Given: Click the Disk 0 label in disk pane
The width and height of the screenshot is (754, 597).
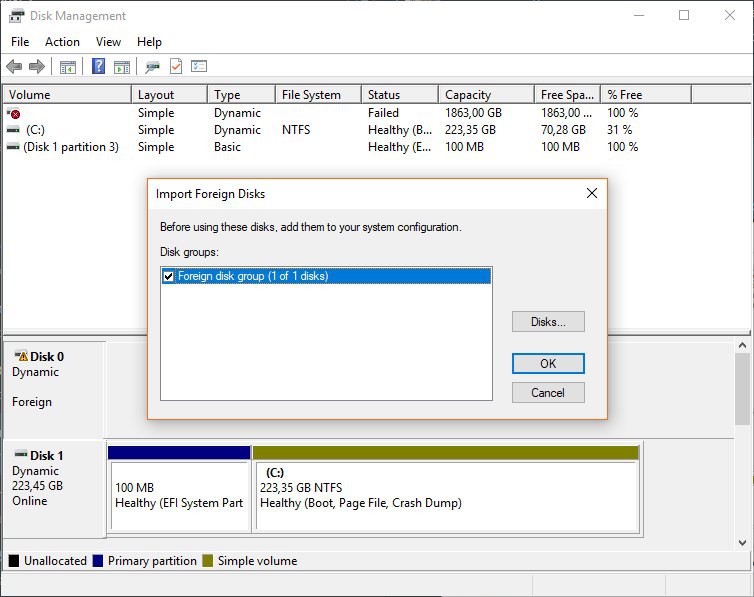Looking at the screenshot, I should coord(47,357).
